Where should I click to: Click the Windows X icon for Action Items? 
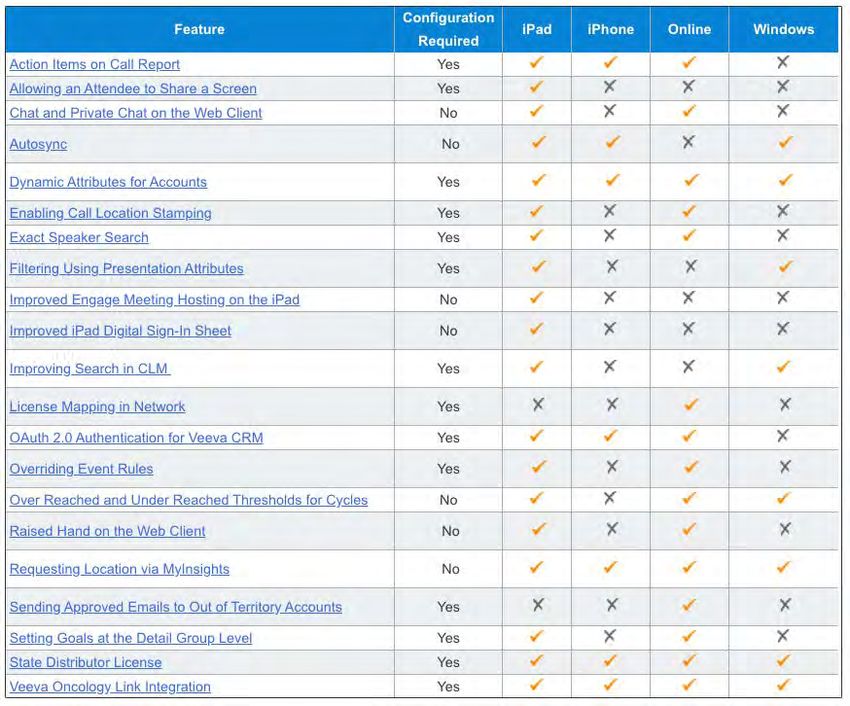(x=783, y=63)
